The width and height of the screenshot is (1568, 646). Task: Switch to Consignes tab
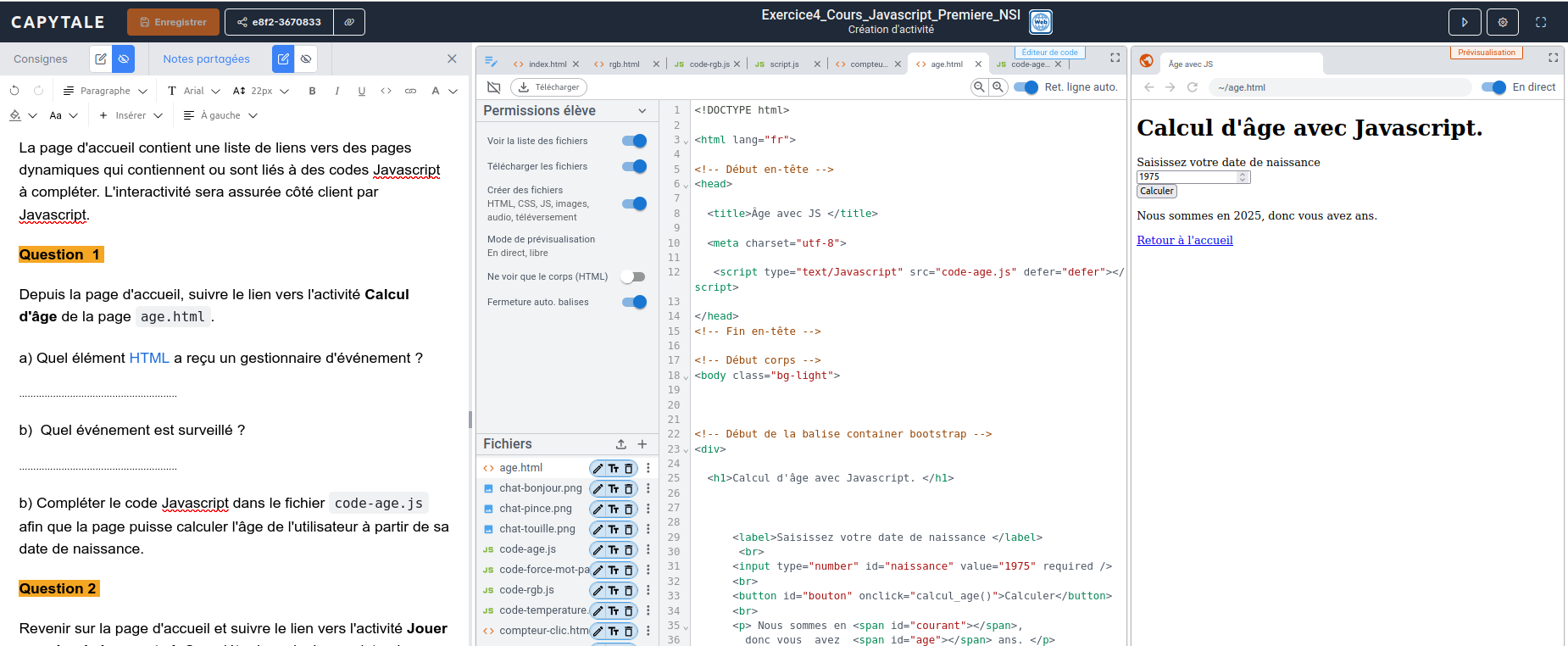tap(41, 58)
